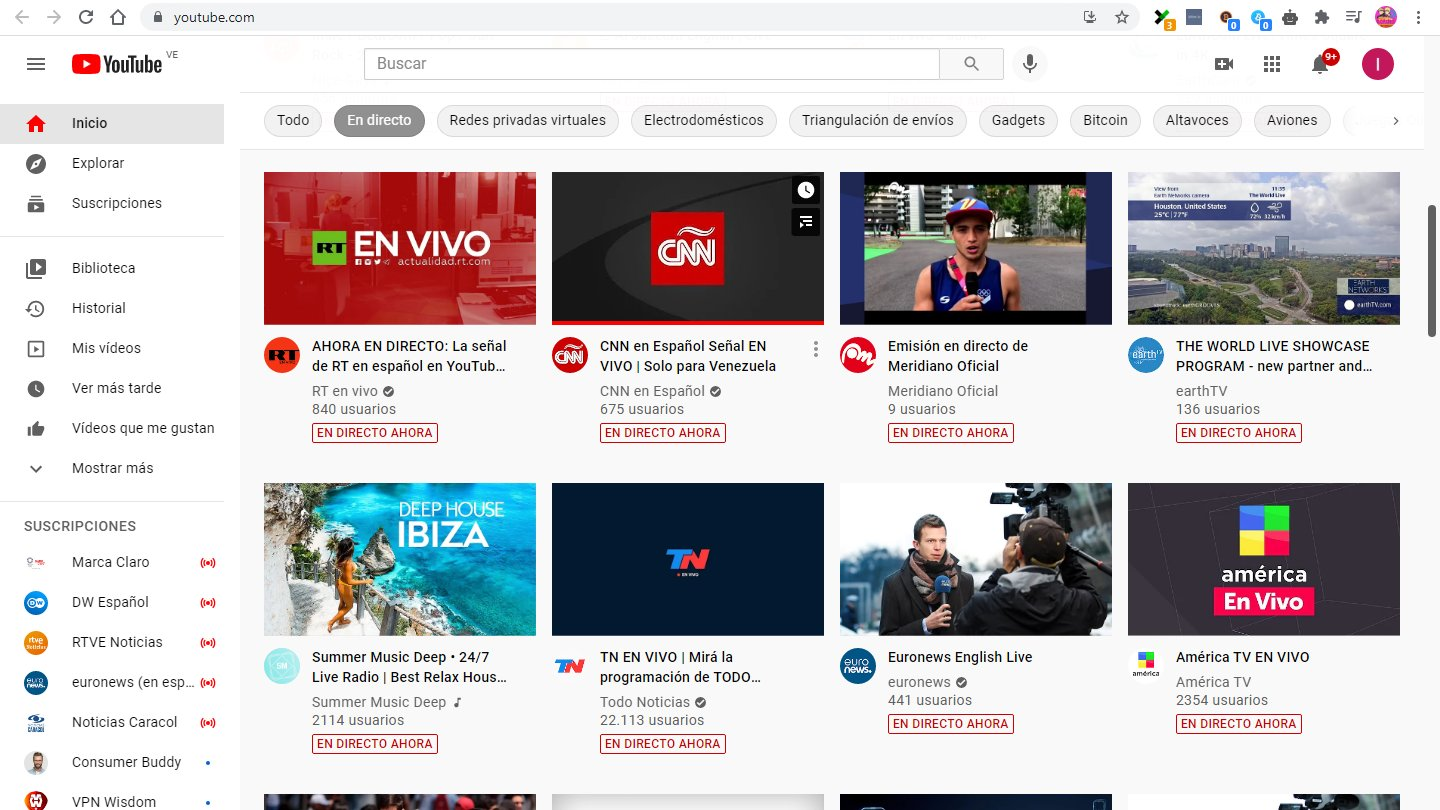Open the account avatar menu

click(1378, 64)
